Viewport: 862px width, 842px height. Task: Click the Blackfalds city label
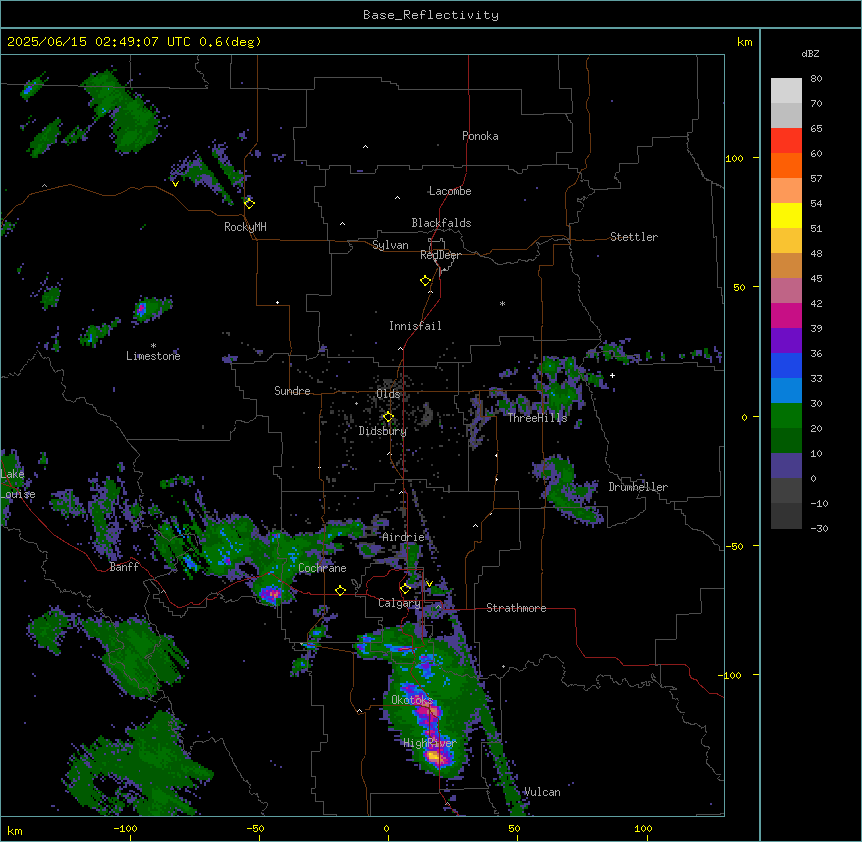pyautogui.click(x=441, y=223)
